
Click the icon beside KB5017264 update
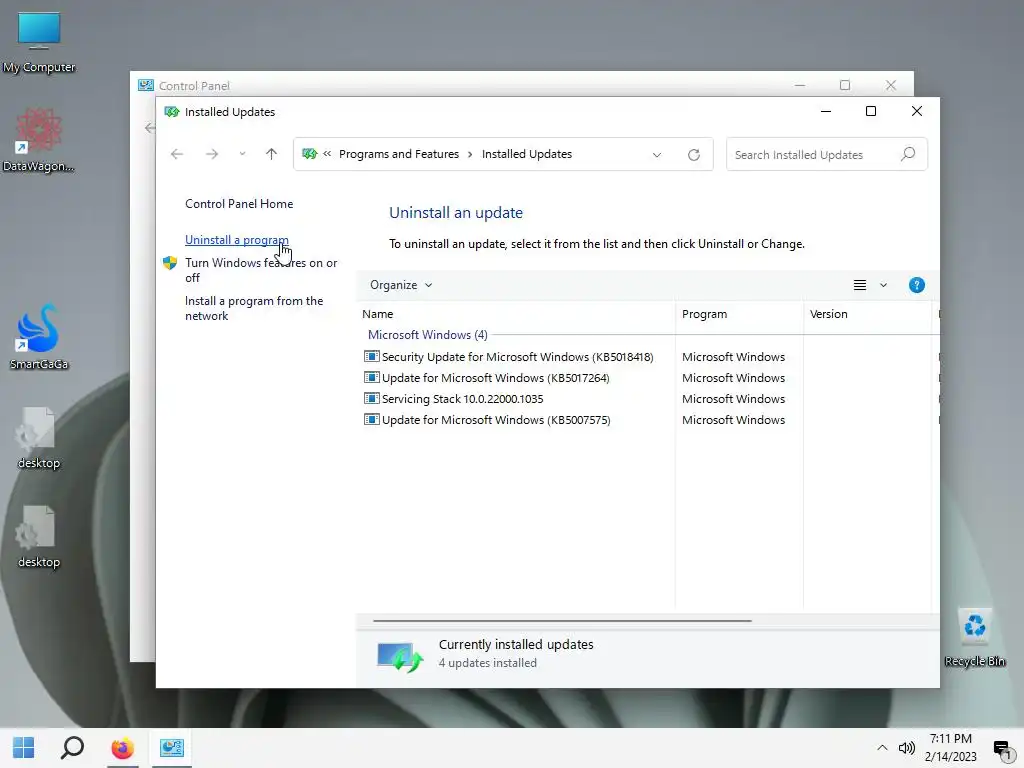tap(372, 377)
